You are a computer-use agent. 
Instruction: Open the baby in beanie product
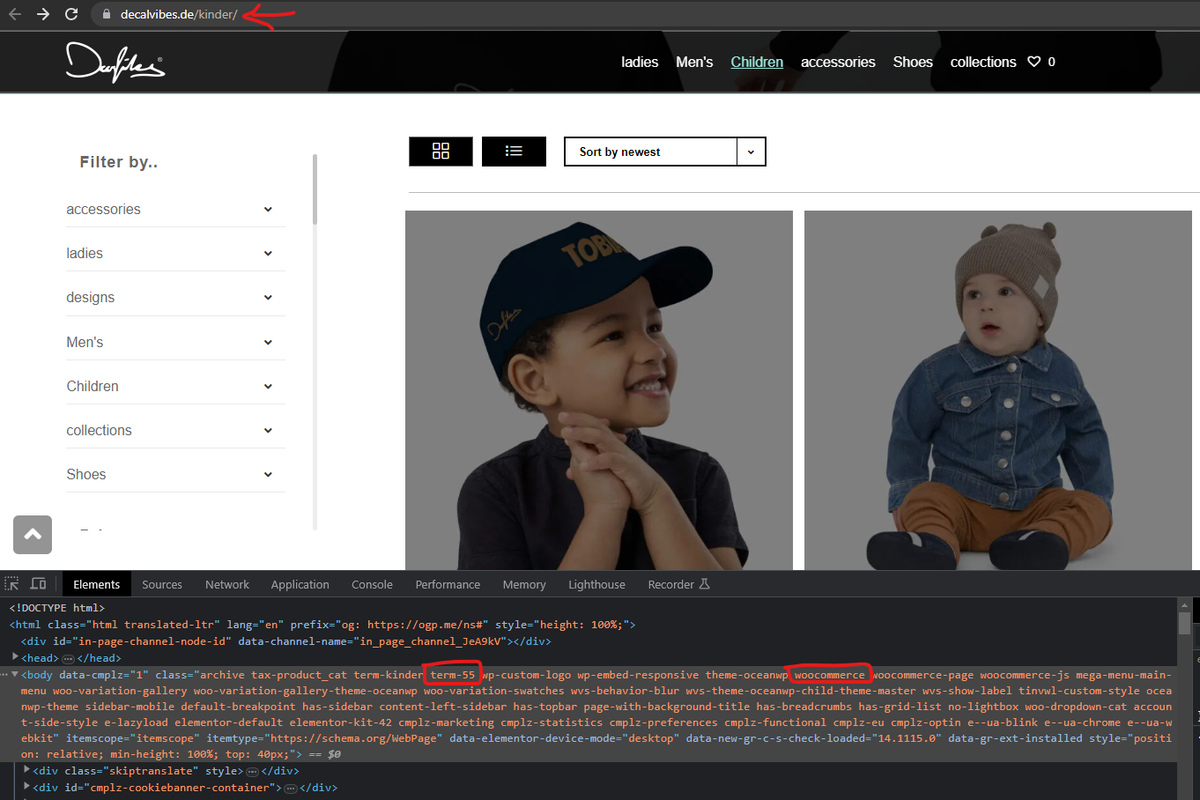[998, 390]
